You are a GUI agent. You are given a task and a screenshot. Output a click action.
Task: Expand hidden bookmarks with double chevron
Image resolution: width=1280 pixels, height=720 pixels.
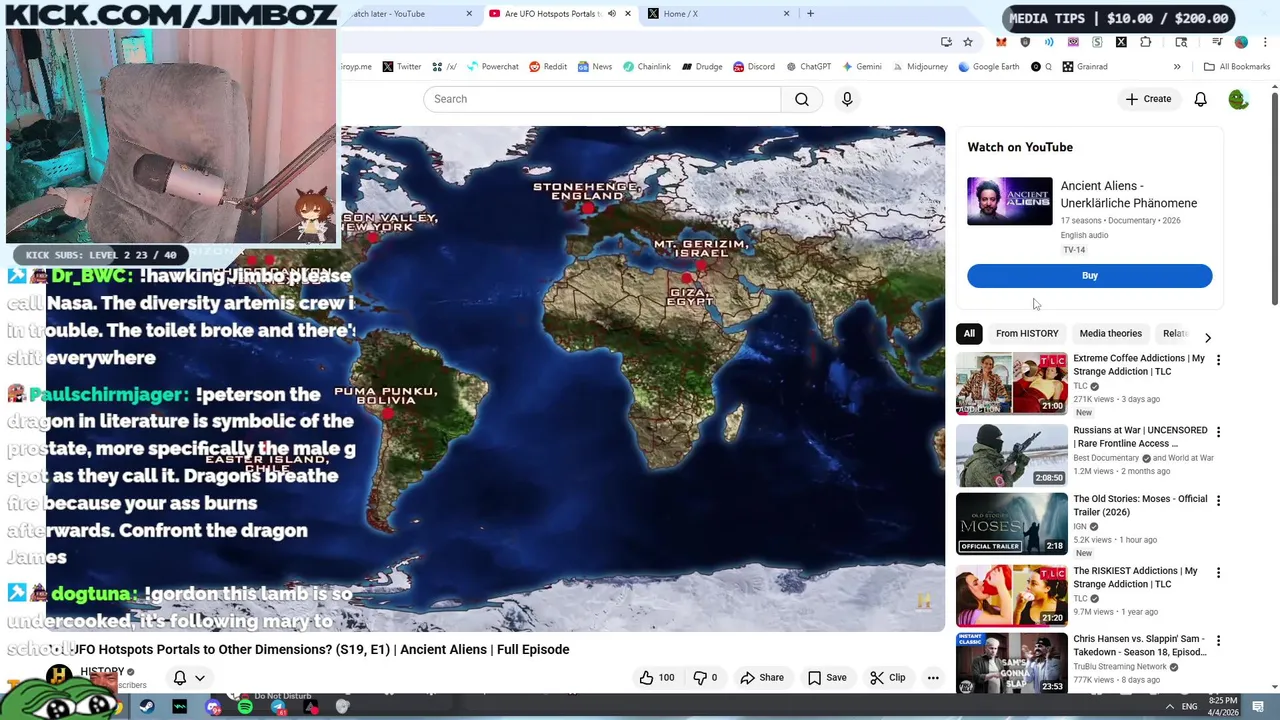[x=1177, y=67]
